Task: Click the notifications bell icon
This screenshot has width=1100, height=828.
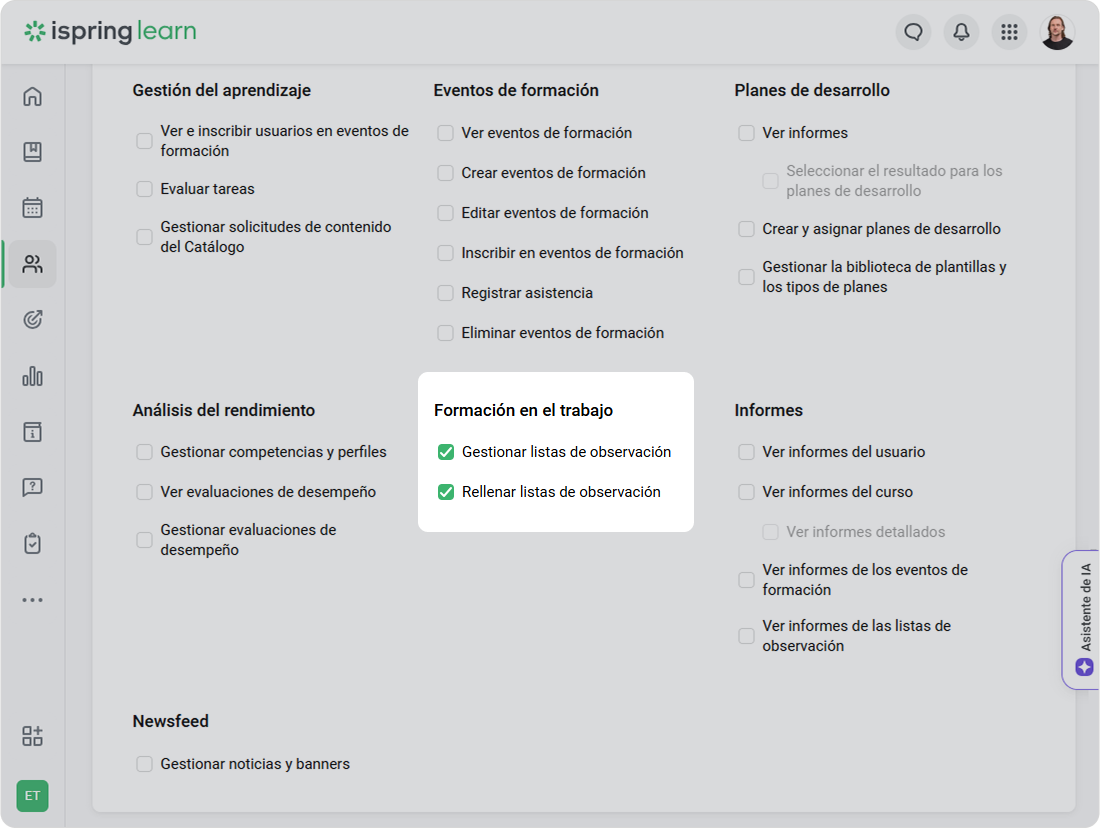Action: pyautogui.click(x=961, y=32)
